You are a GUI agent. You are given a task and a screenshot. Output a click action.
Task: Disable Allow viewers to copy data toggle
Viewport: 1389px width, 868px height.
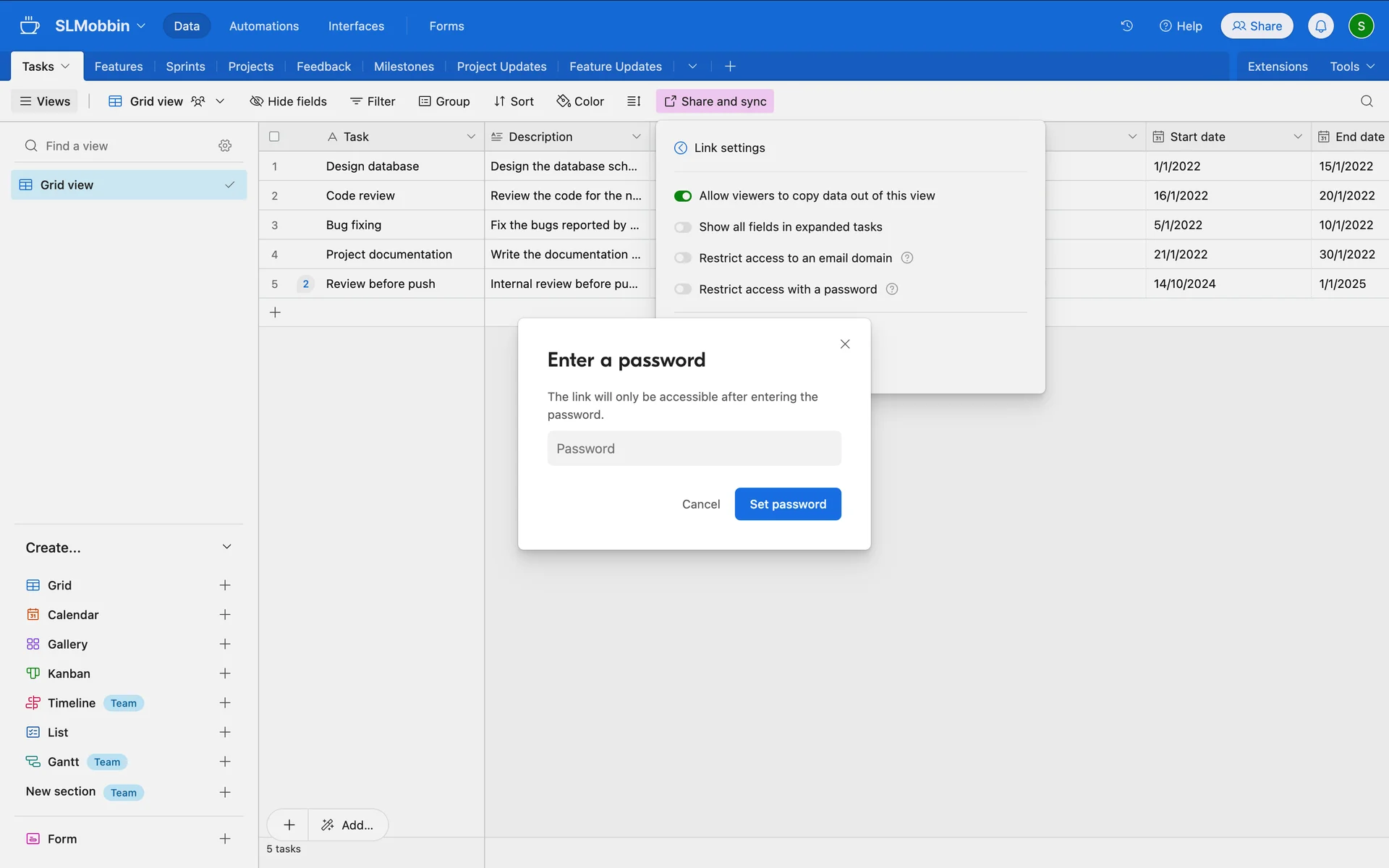click(683, 196)
